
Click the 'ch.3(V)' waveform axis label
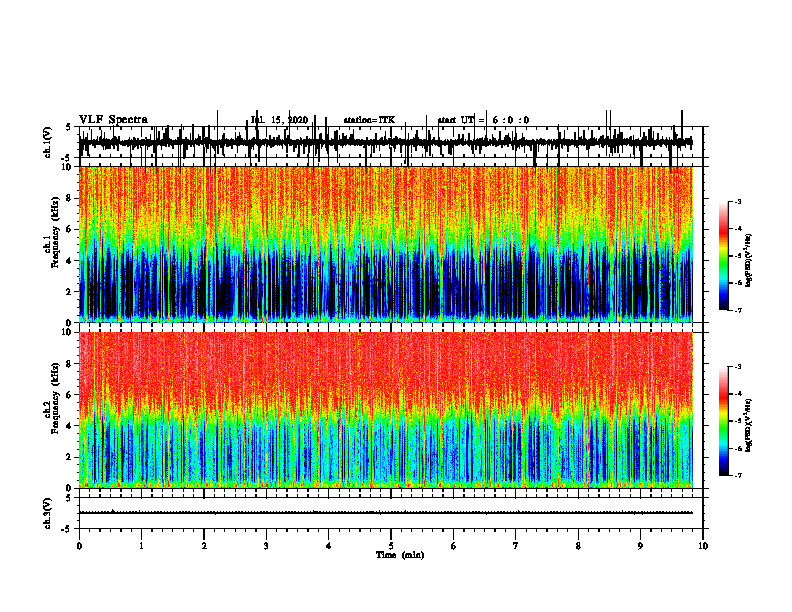coord(48,513)
